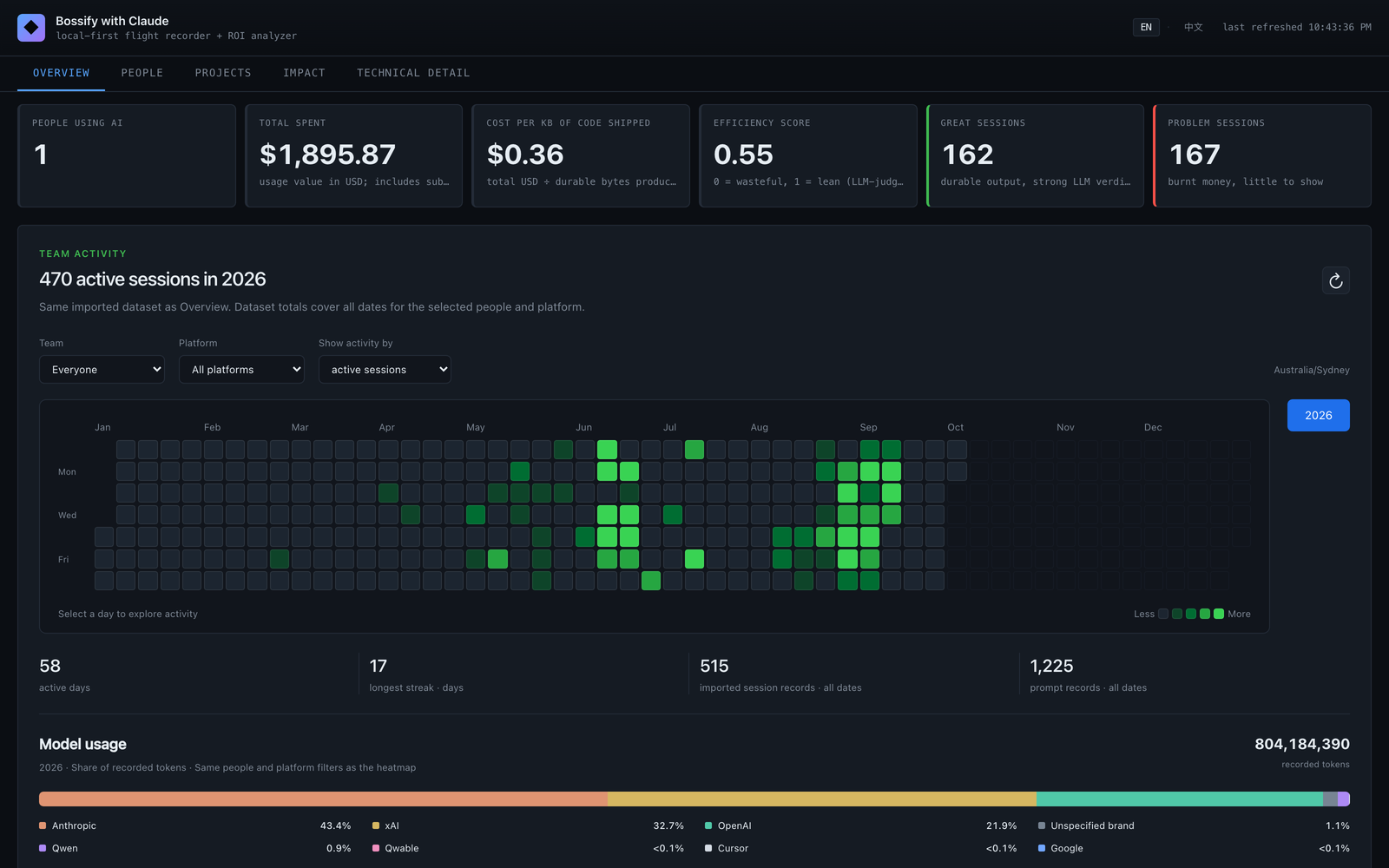The height and width of the screenshot is (868, 1389).
Task: Click the '804,184,390' recorded tokens value
Action: 1302,744
